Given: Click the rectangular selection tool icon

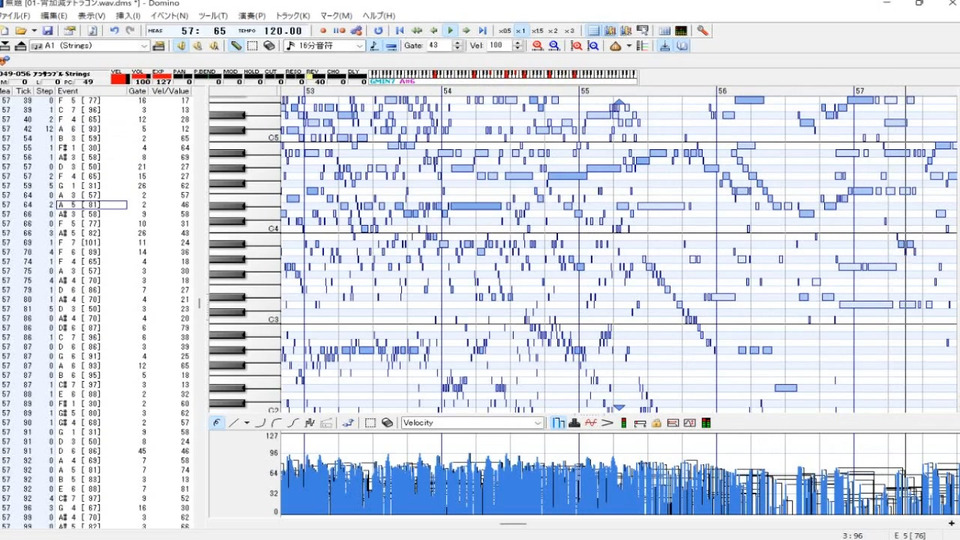Looking at the screenshot, I should (x=253, y=46).
